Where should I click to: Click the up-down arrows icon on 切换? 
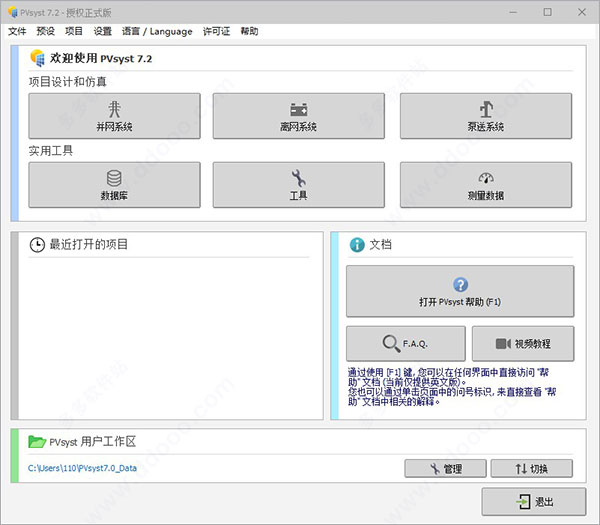coord(521,469)
